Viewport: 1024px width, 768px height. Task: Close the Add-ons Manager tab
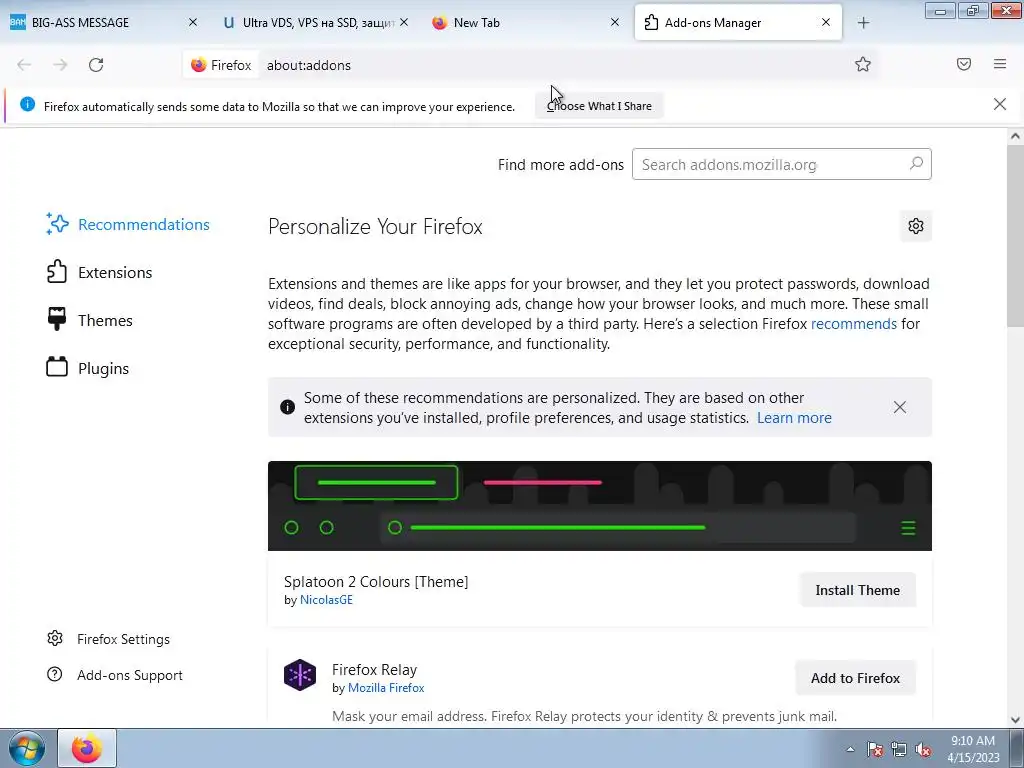pos(826,22)
